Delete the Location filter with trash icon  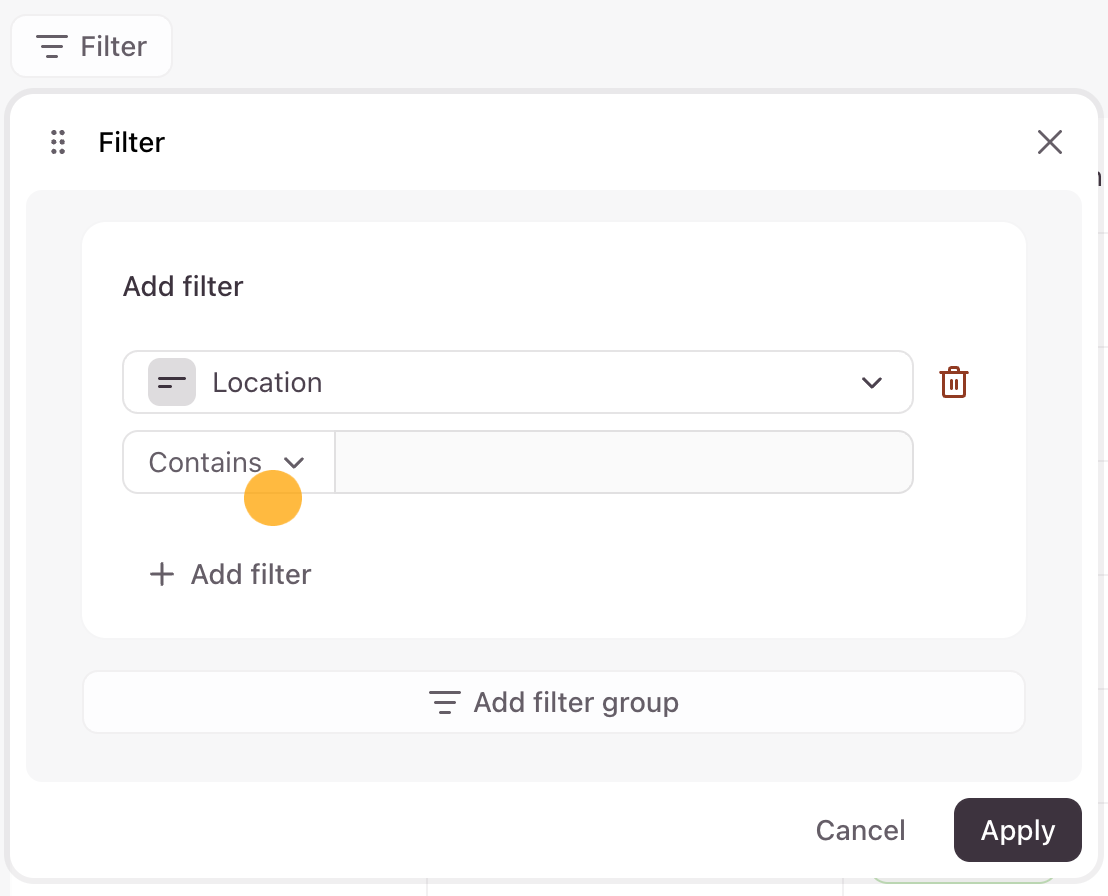tap(954, 382)
